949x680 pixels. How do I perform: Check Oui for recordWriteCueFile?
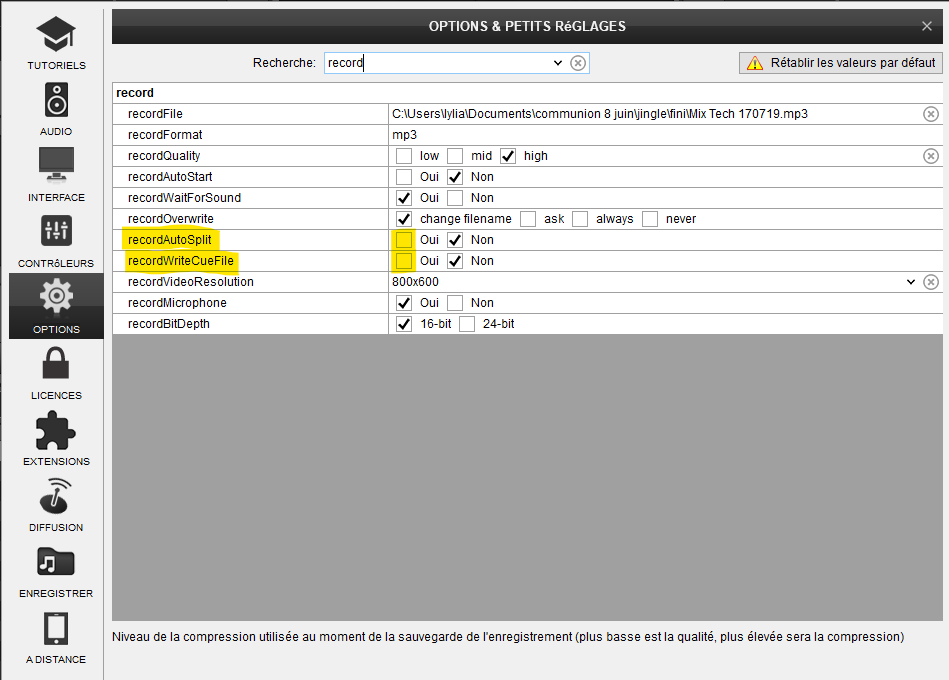[404, 261]
